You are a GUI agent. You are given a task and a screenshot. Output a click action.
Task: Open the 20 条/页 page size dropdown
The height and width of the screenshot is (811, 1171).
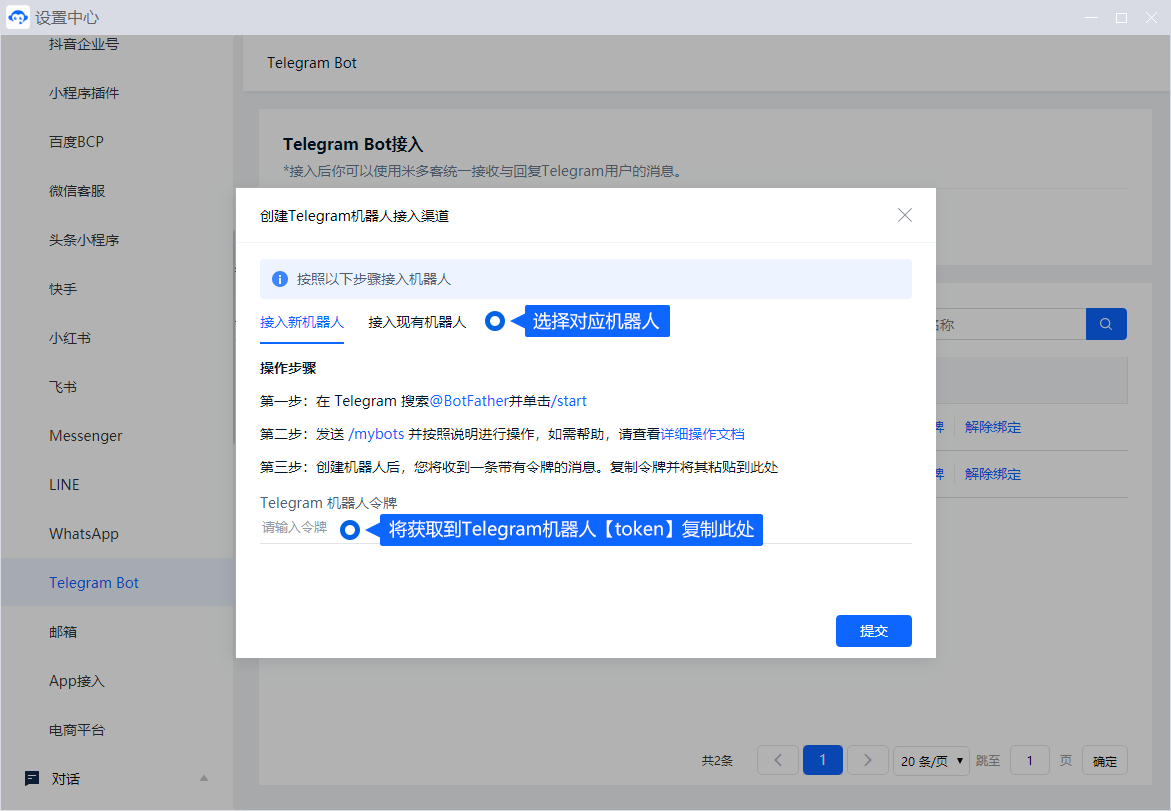point(931,761)
